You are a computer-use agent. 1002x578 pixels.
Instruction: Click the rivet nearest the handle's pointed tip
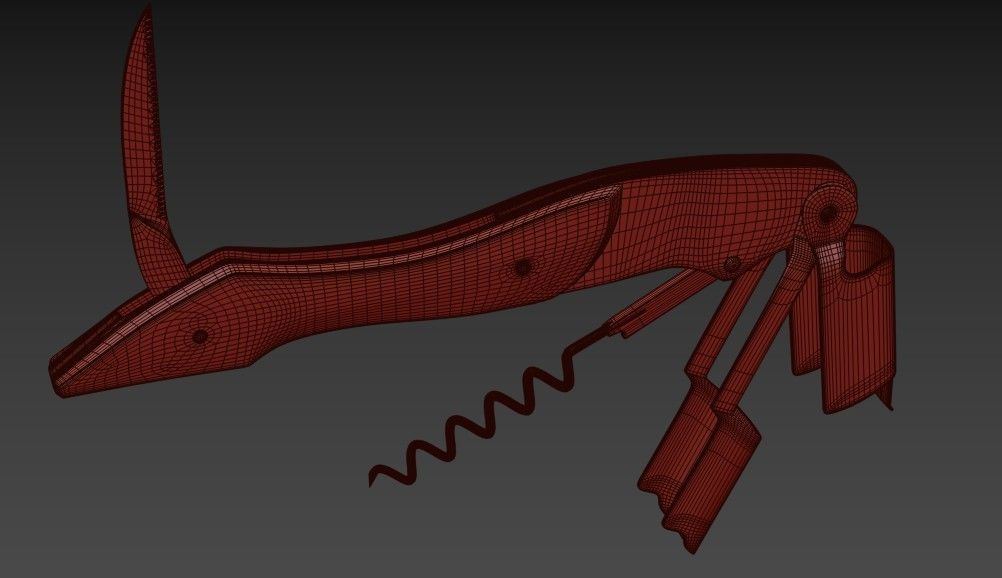tap(200, 336)
